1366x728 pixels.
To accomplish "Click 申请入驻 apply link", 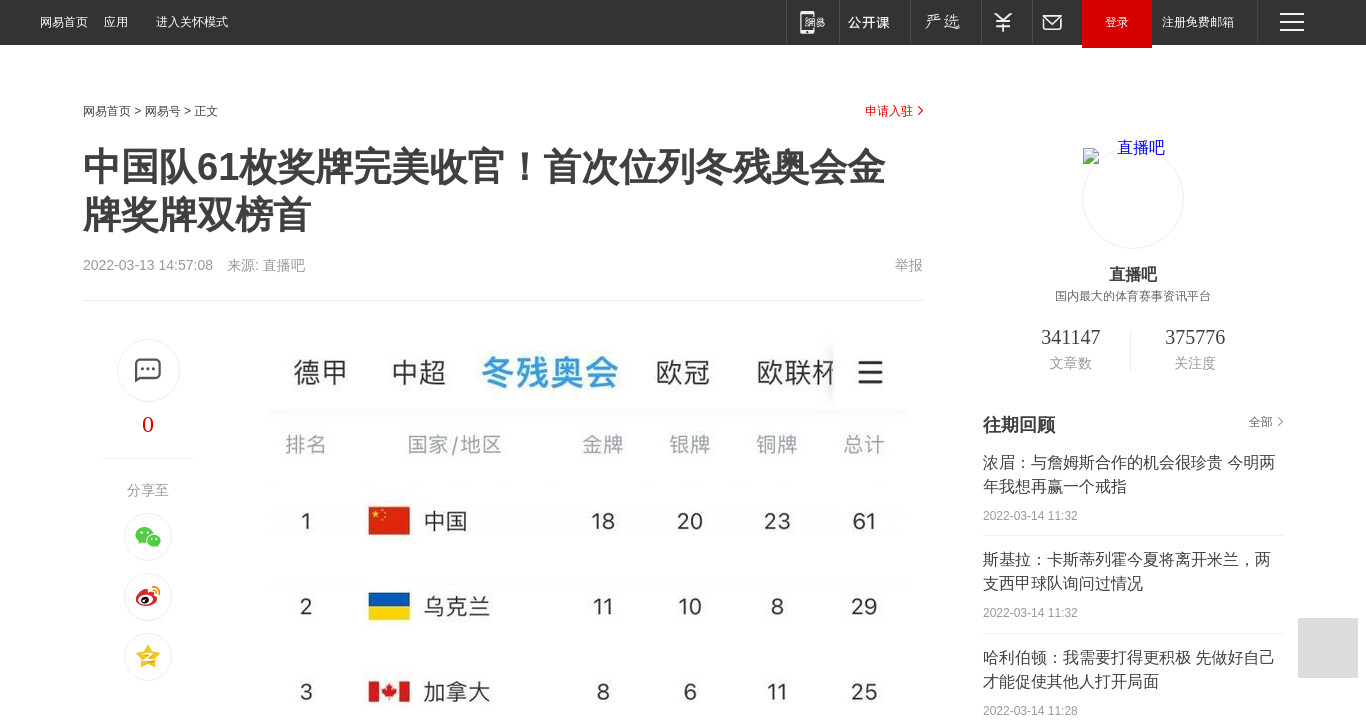I will pyautogui.click(x=894, y=111).
